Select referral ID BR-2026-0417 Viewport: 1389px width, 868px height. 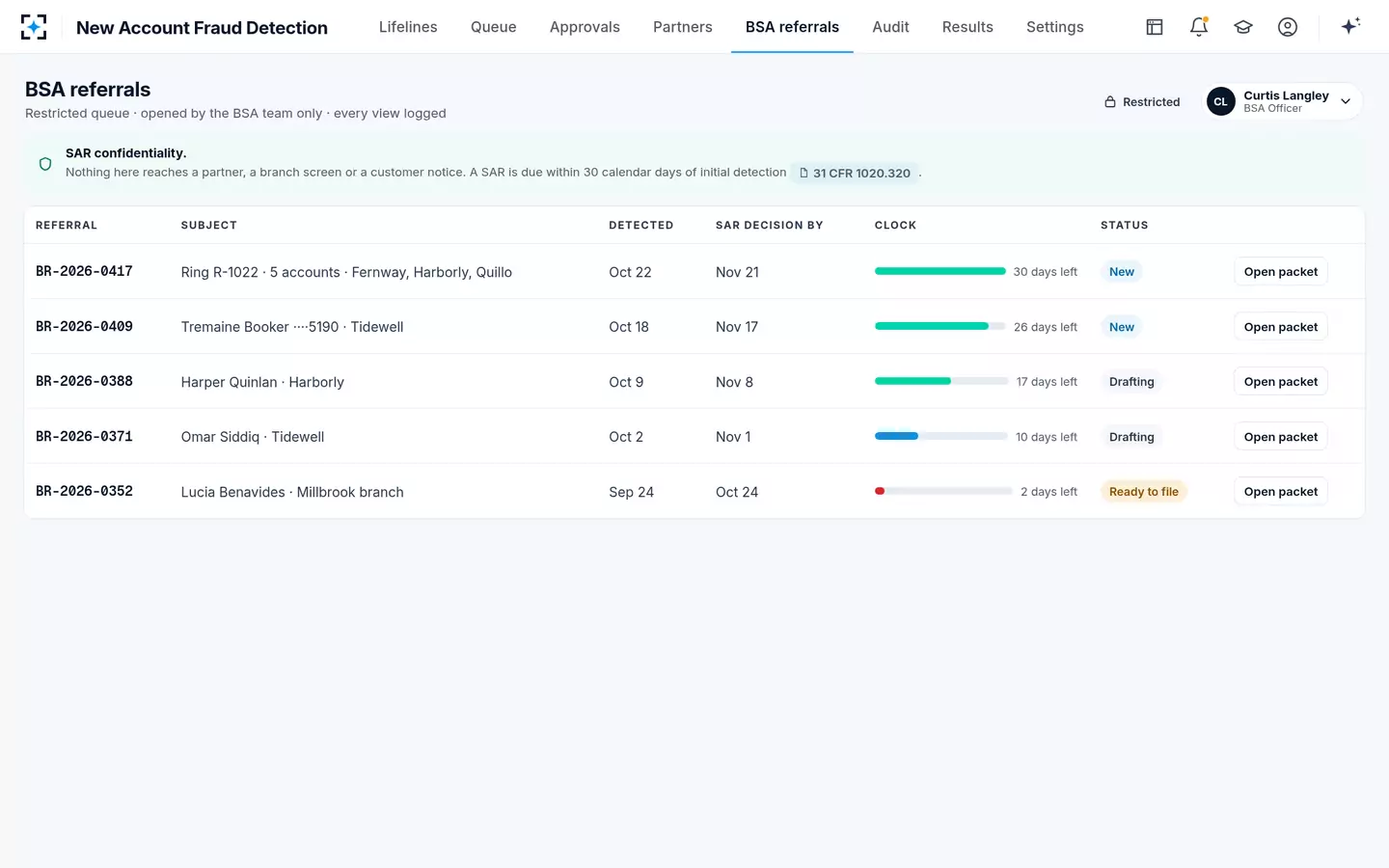84,271
